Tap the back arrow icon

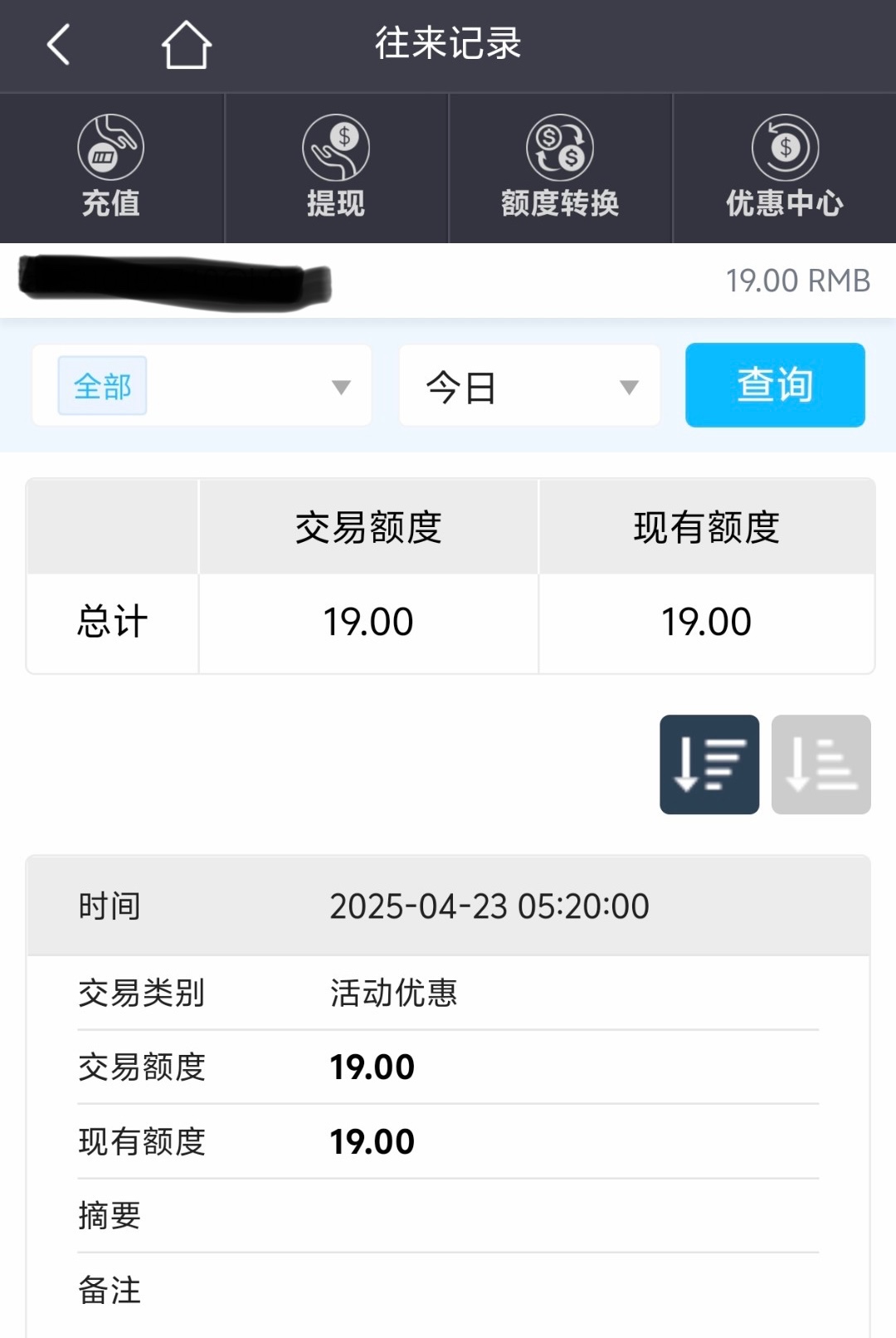click(x=58, y=45)
